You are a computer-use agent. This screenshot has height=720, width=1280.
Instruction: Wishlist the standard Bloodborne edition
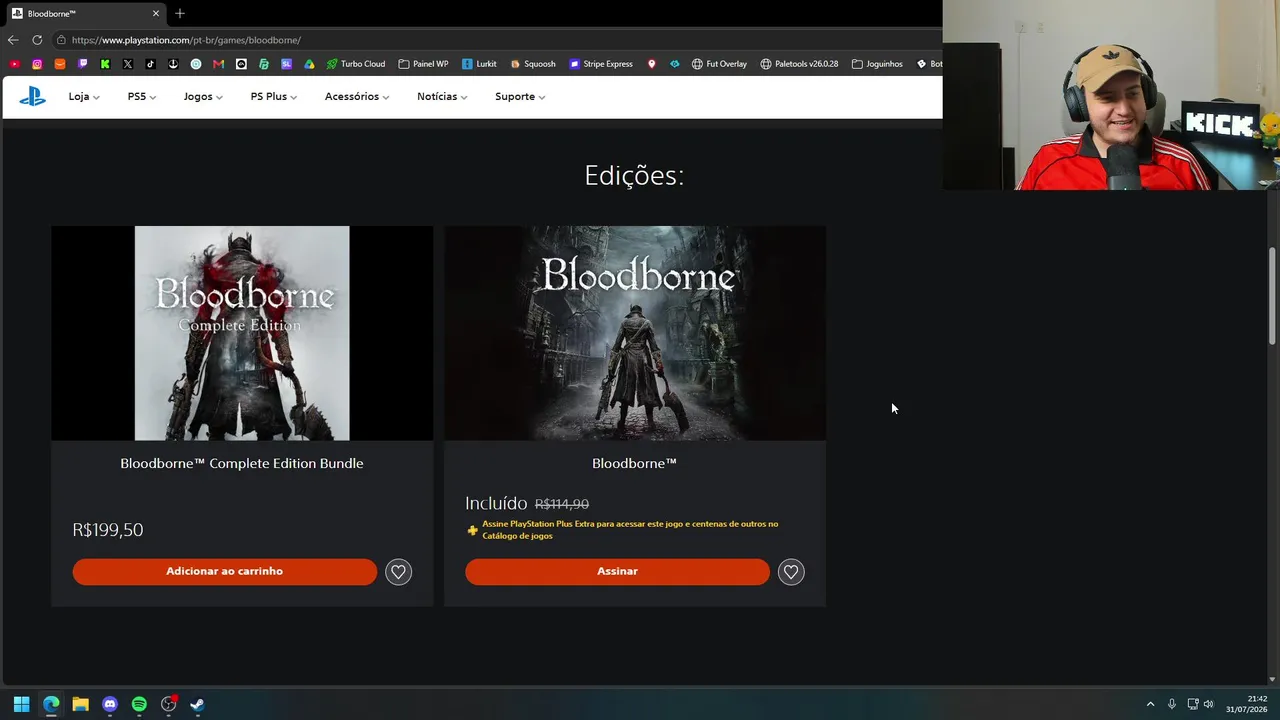point(791,572)
